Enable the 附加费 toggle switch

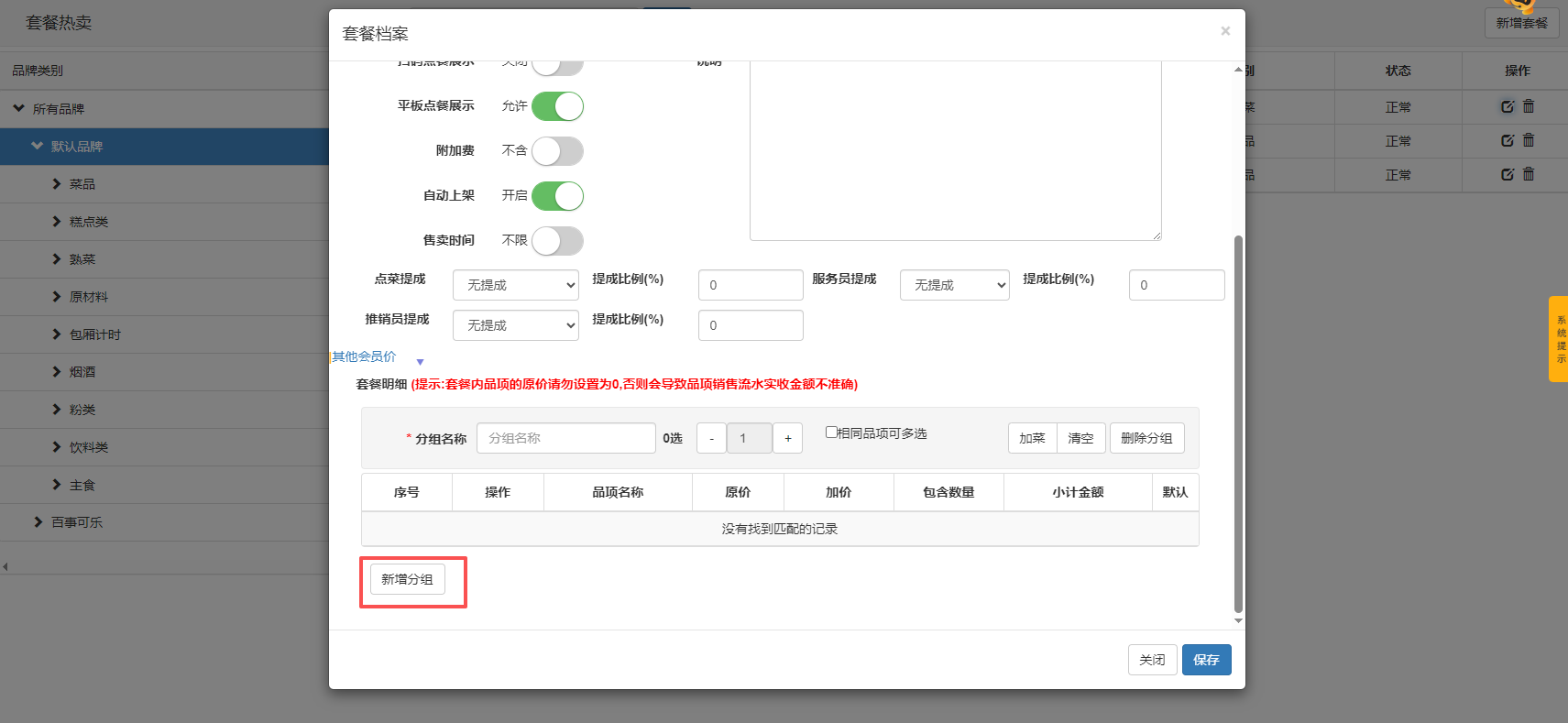pyautogui.click(x=557, y=151)
